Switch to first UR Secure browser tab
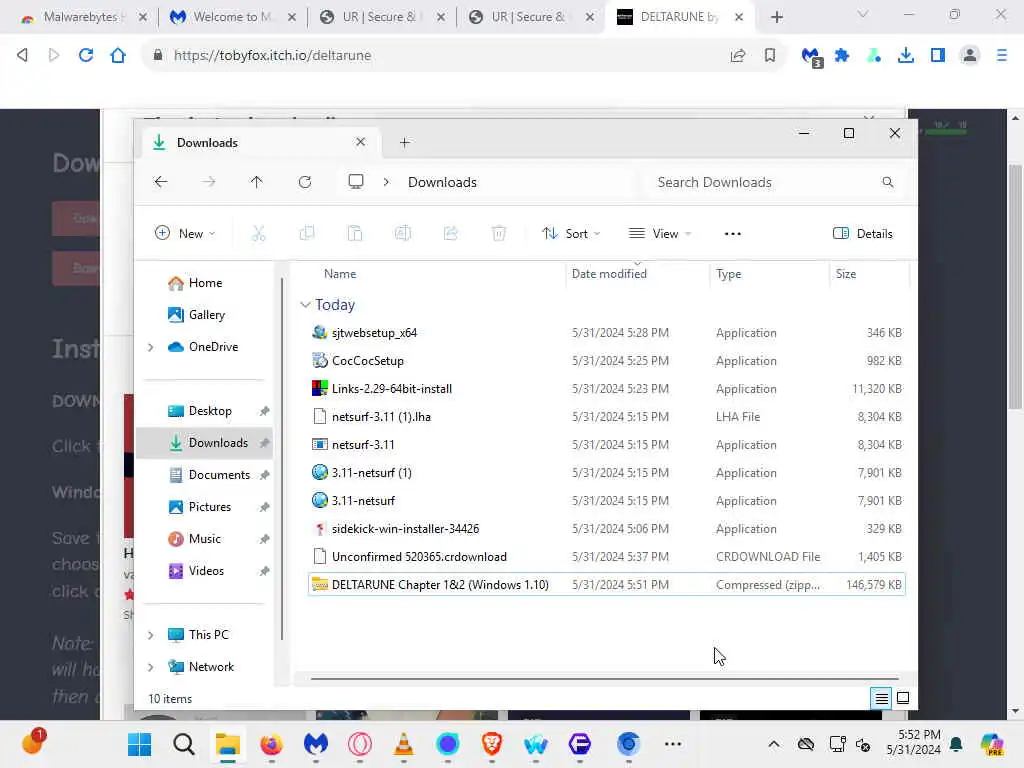Image resolution: width=1024 pixels, height=768 pixels. tap(382, 17)
